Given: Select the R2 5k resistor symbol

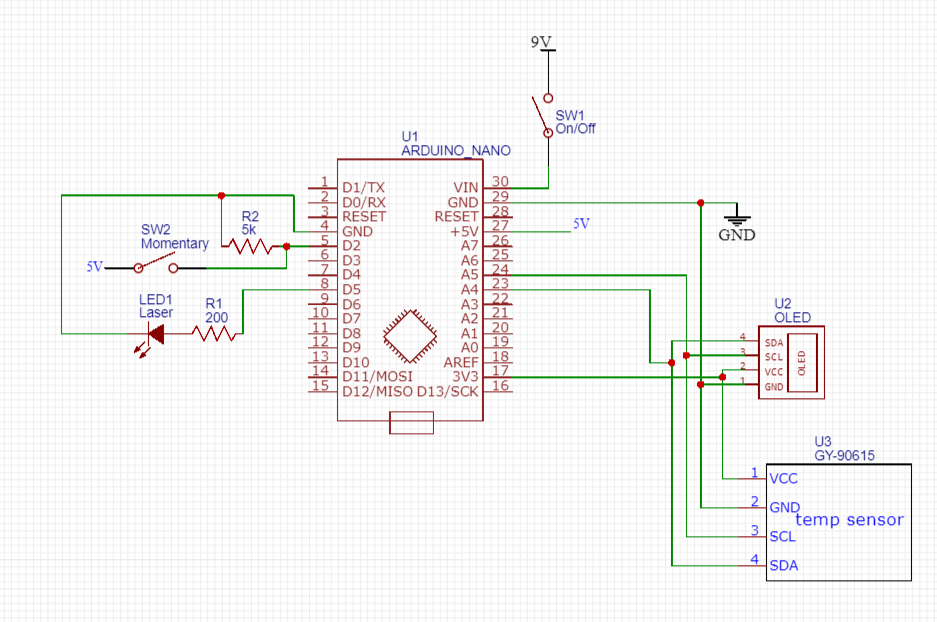Looking at the screenshot, I should pyautogui.click(x=250, y=246).
